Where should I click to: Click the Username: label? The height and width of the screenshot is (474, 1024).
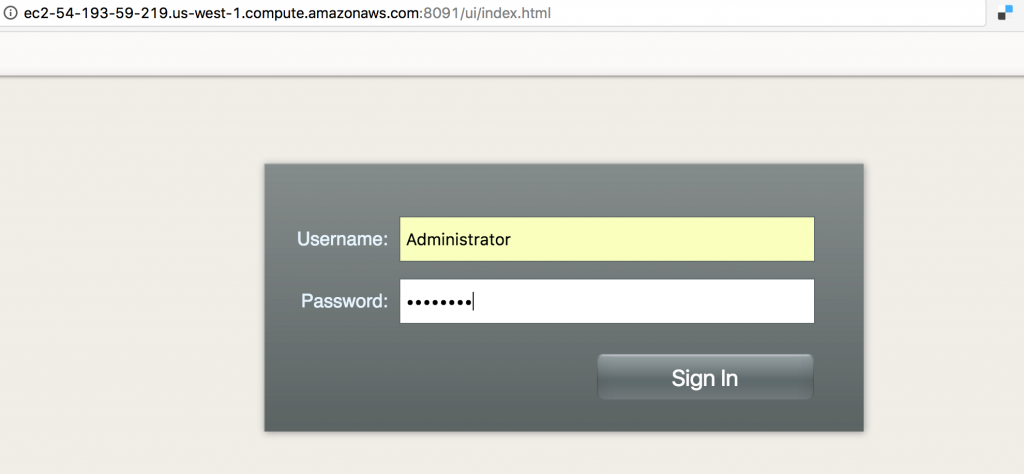pyautogui.click(x=342, y=239)
